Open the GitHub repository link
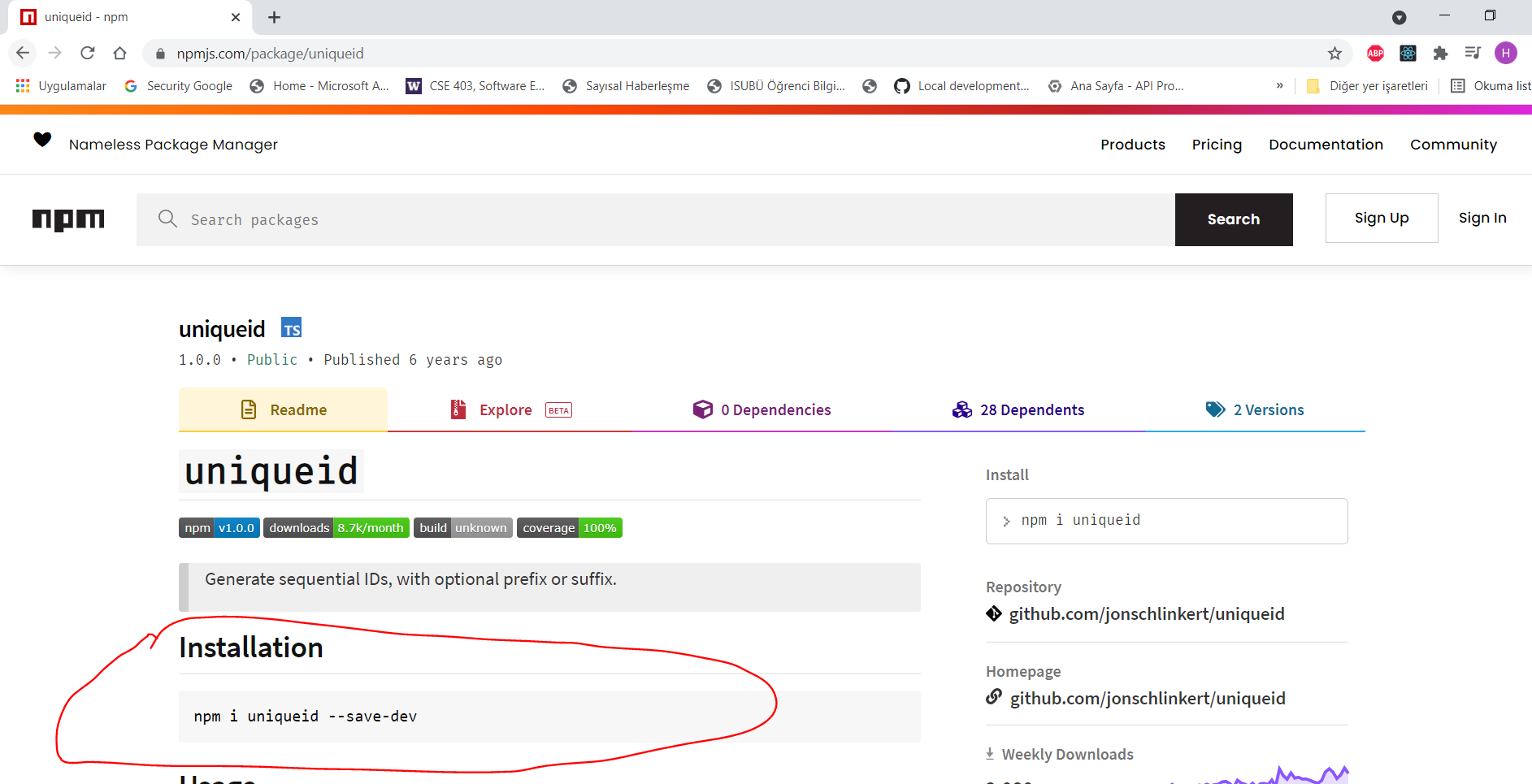 point(1146,614)
